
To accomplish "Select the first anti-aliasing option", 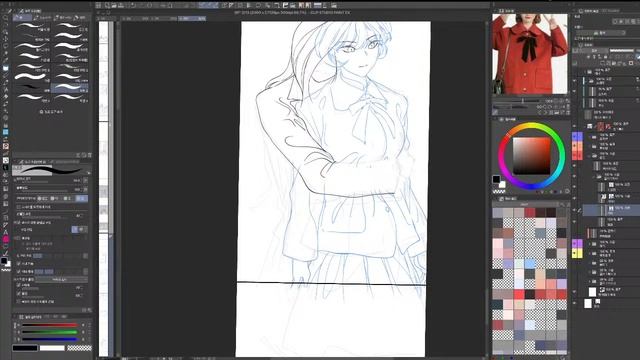I will pos(42,198).
